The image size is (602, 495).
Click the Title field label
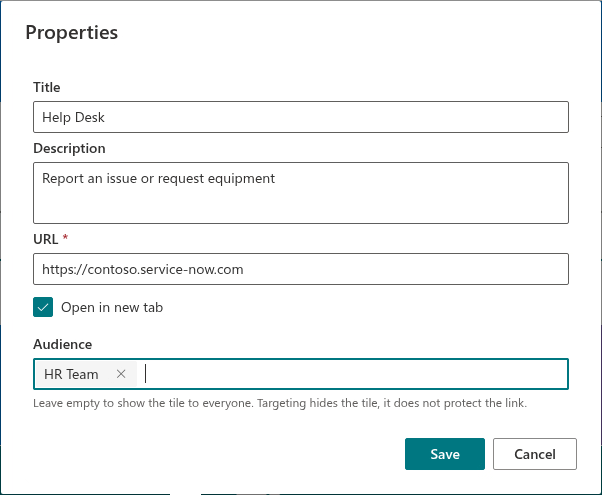coord(47,87)
